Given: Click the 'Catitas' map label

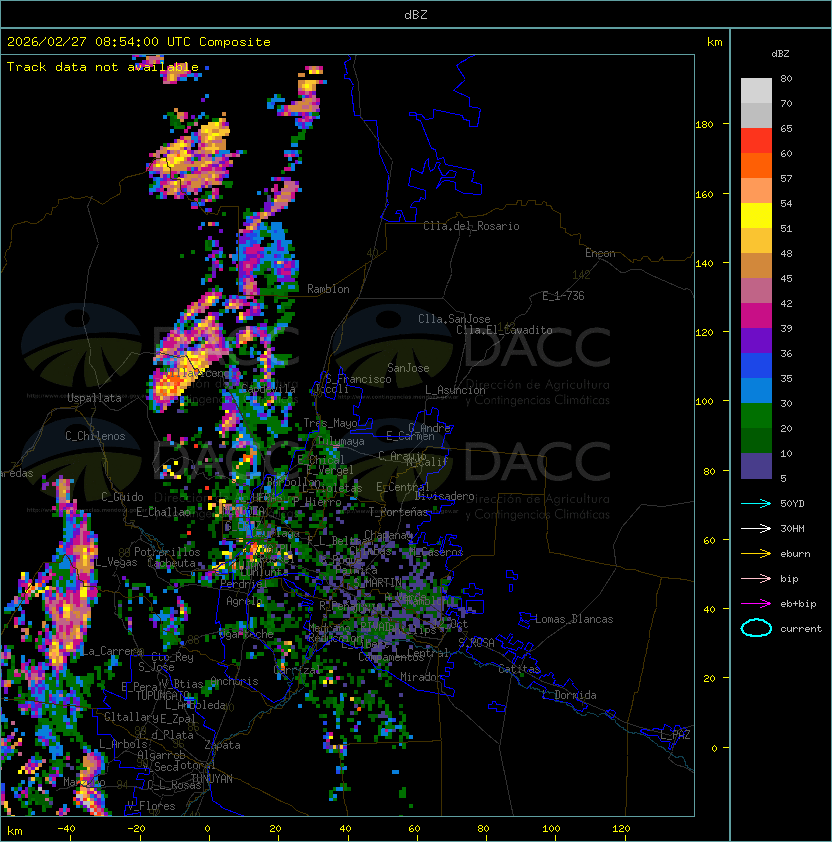Looking at the screenshot, I should point(519,669).
